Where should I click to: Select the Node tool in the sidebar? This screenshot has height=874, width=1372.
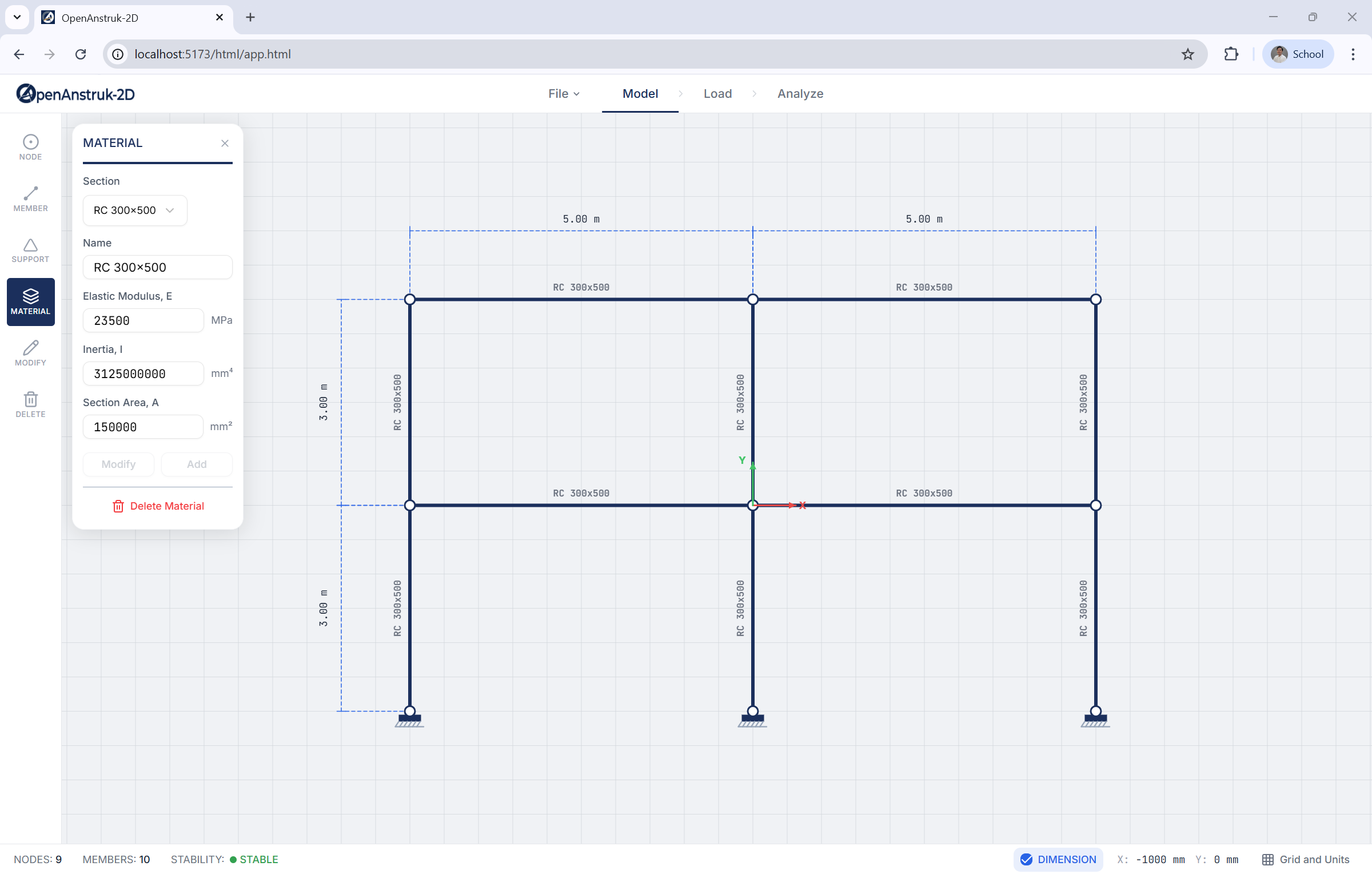30,147
